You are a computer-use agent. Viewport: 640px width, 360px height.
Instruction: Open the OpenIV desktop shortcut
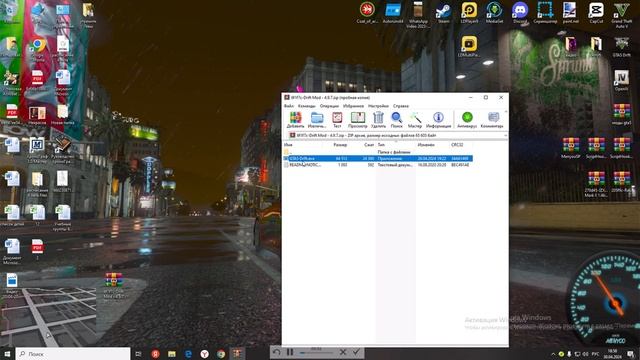pos(621,80)
